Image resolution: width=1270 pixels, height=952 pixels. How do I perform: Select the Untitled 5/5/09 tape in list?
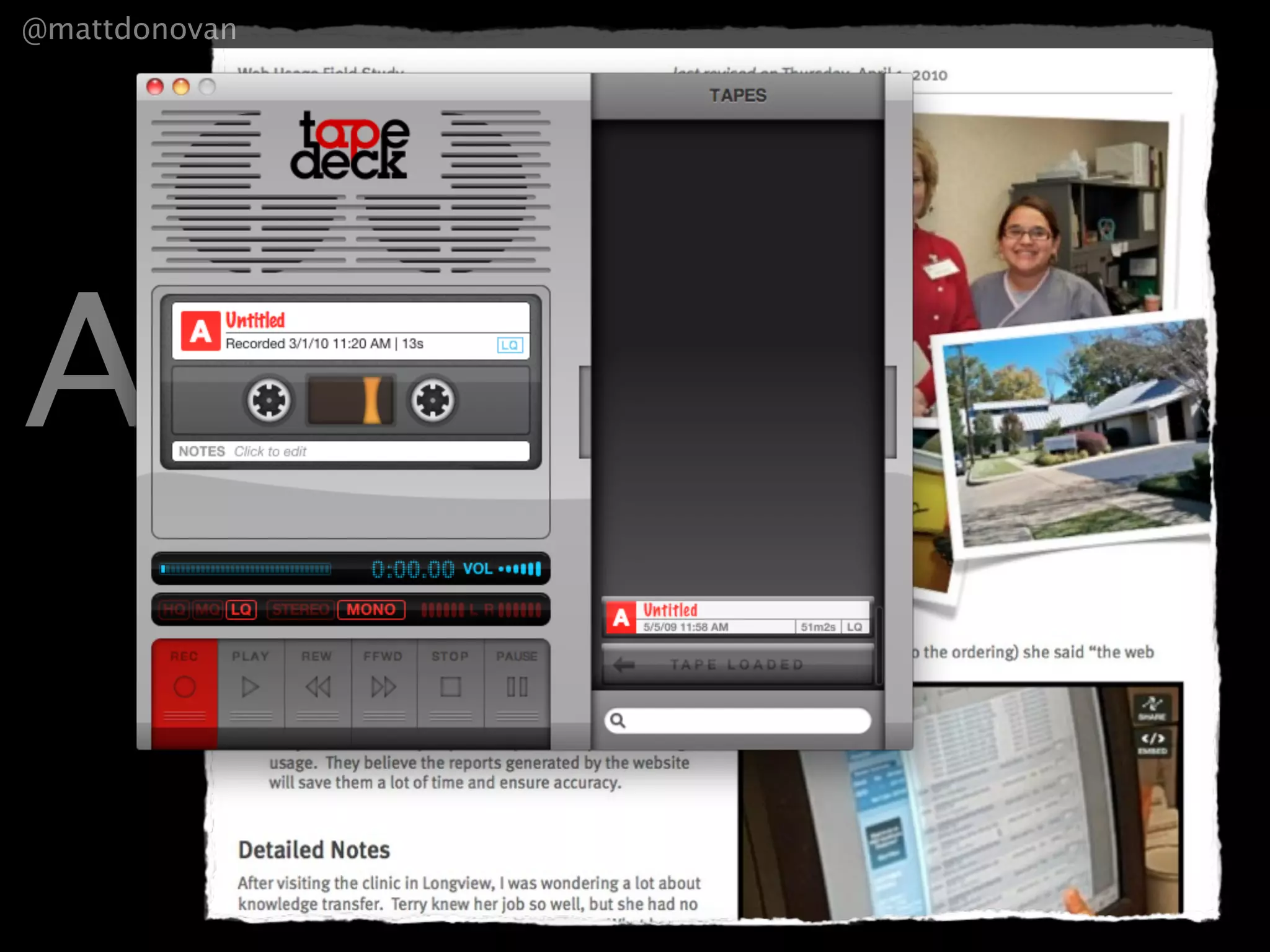coord(737,617)
